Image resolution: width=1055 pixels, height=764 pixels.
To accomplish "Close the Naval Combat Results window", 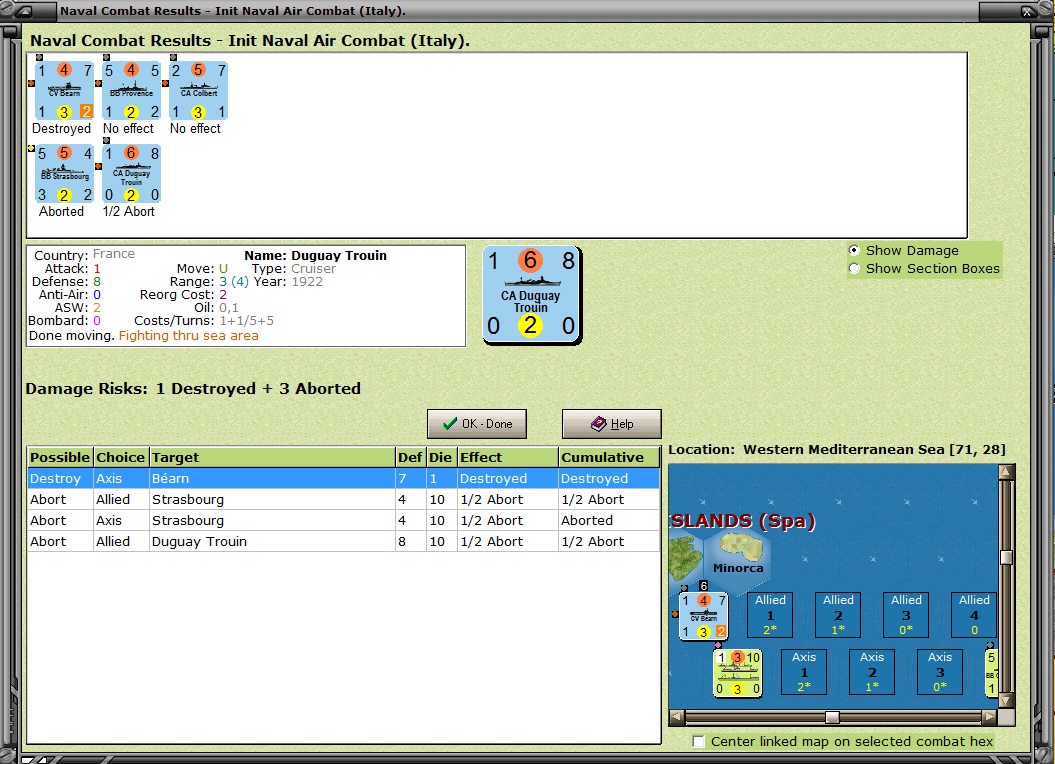I will coord(1029,11).
